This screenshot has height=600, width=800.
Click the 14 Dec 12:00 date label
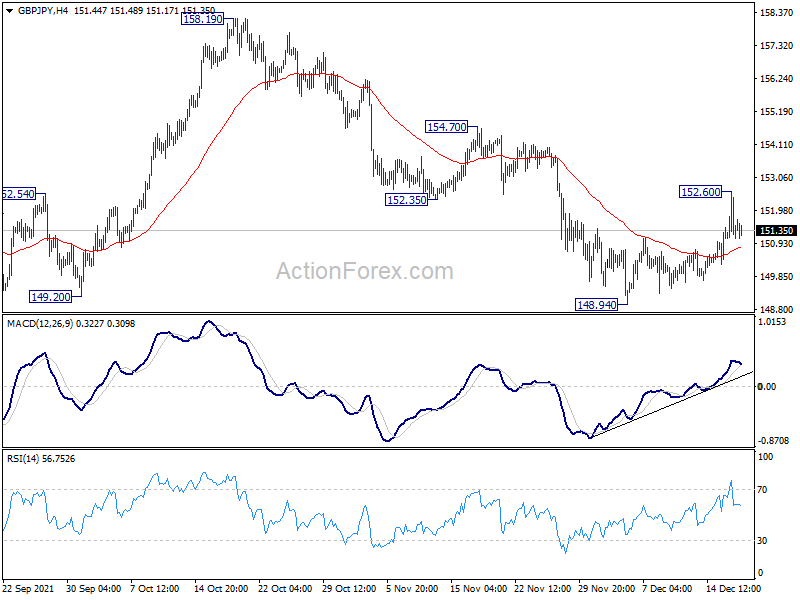(733, 588)
